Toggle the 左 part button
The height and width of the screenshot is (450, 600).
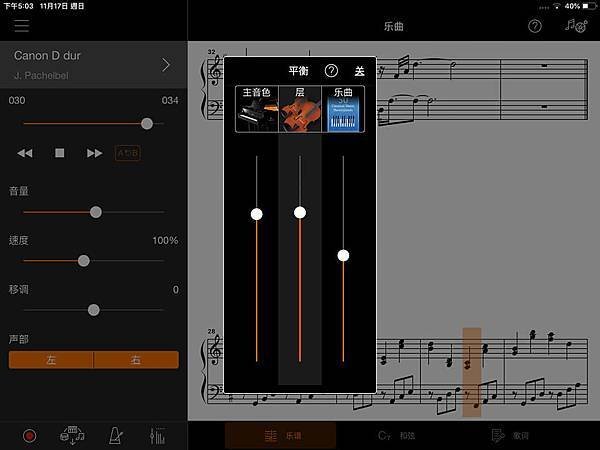(x=51, y=360)
